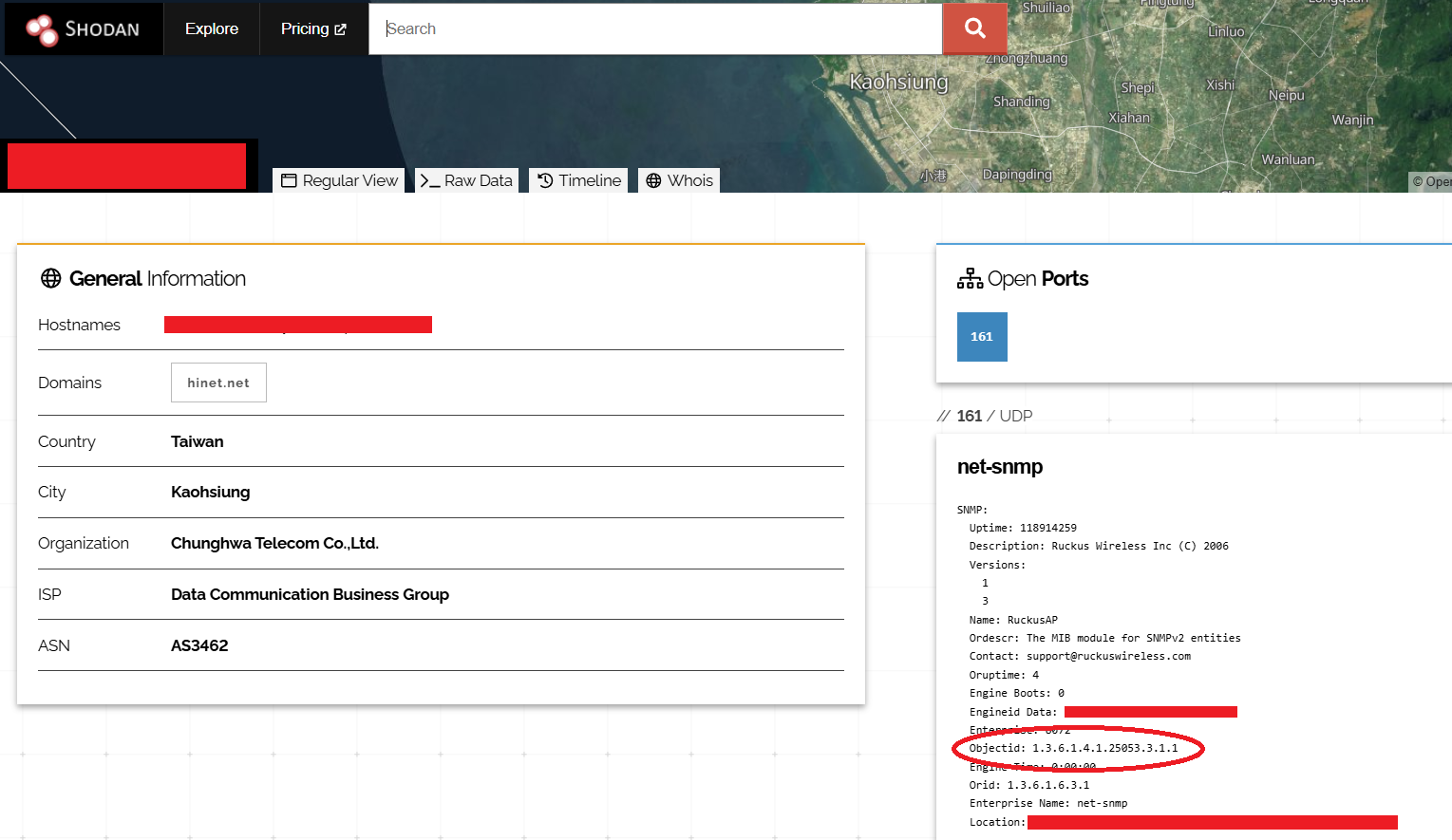Click the net-snmp product heading
The image size is (1452, 840).
pos(1000,467)
